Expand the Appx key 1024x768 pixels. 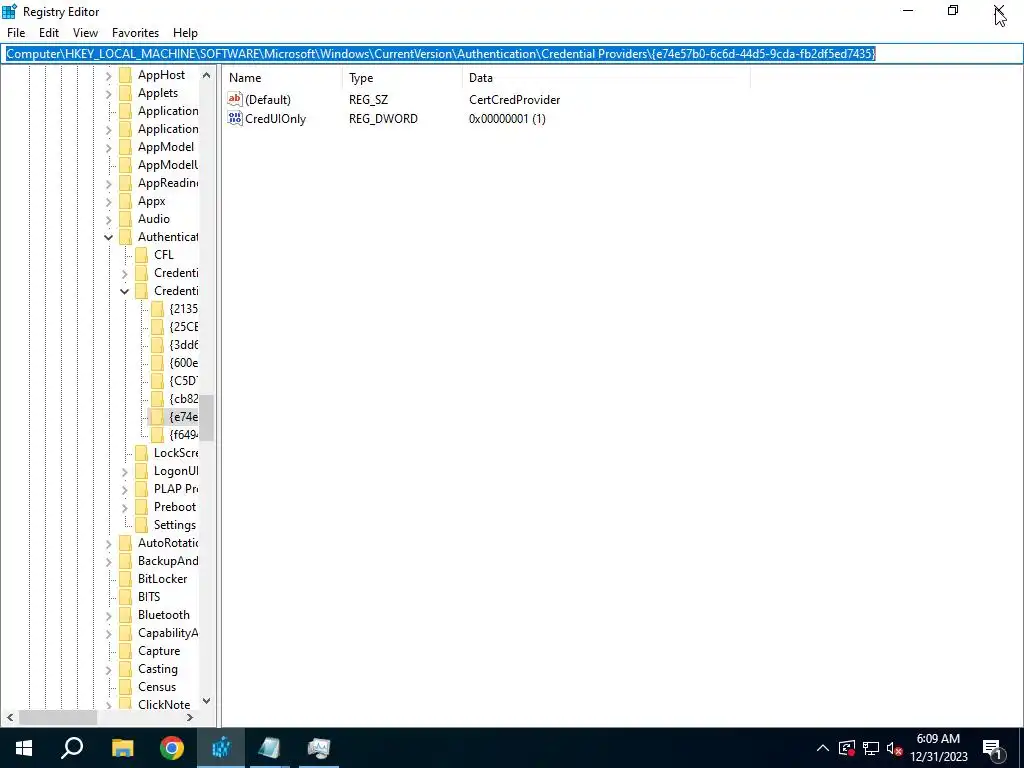(x=108, y=202)
